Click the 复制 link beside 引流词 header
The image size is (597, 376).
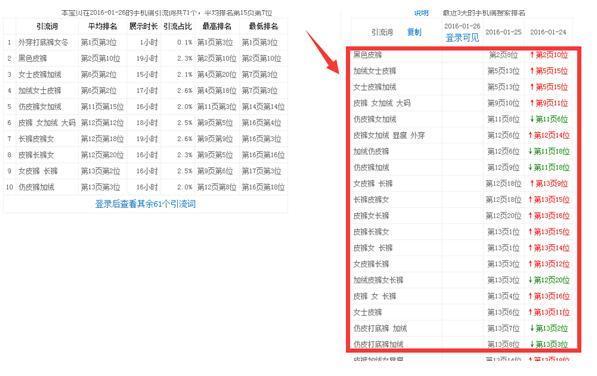point(414,32)
